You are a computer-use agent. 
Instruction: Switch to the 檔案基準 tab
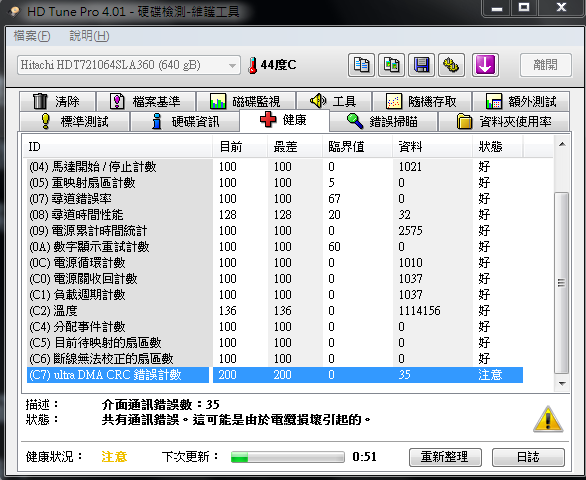tap(146, 101)
